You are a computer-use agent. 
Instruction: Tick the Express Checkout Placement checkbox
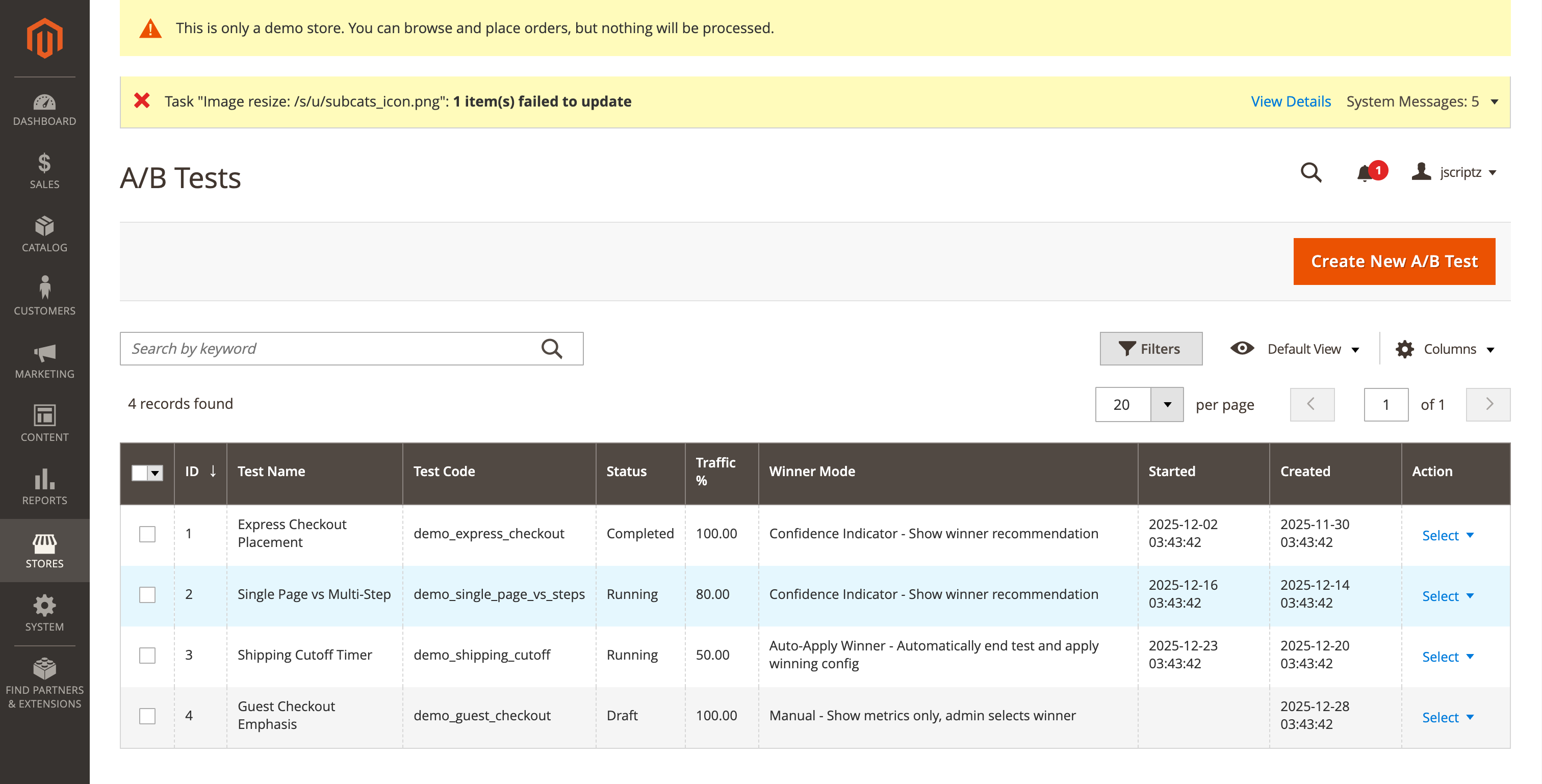147,534
